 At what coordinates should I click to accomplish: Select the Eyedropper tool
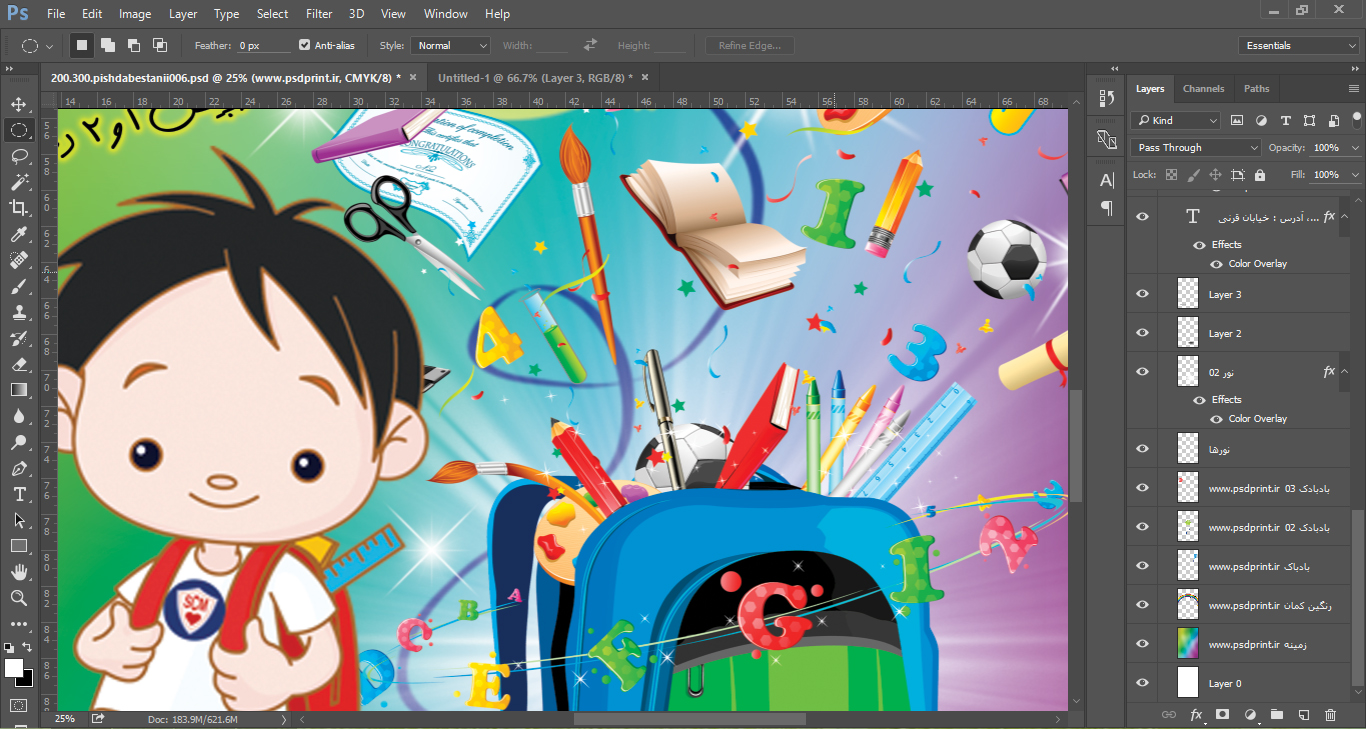[x=18, y=234]
